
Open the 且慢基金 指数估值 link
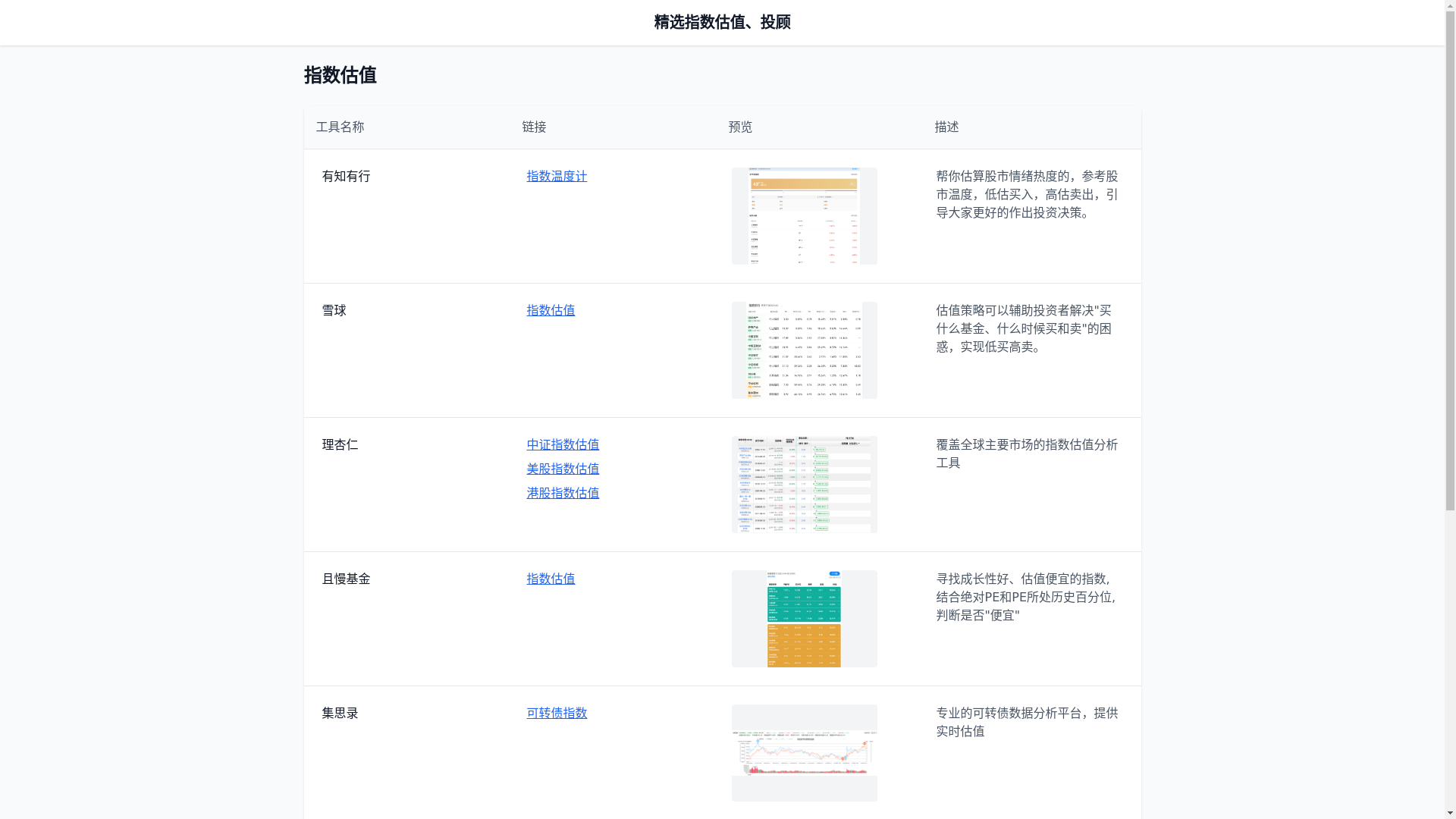pyautogui.click(x=551, y=579)
